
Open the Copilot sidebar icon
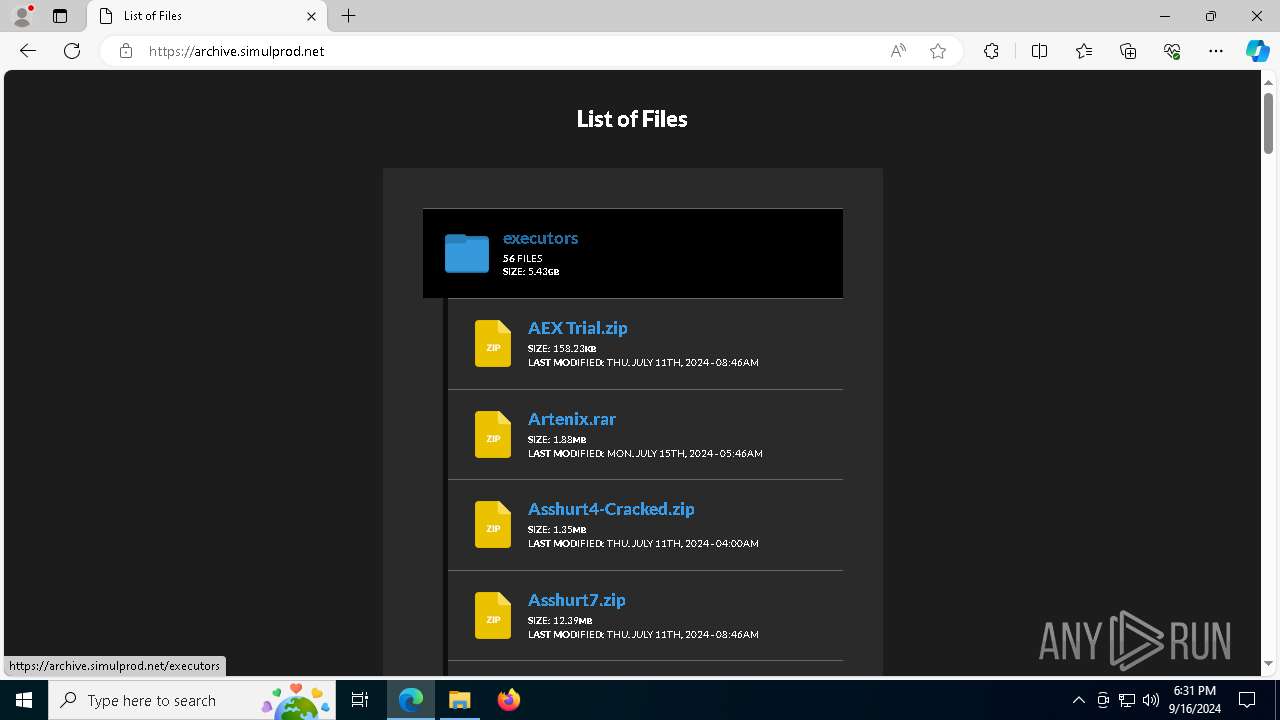tap(1257, 51)
